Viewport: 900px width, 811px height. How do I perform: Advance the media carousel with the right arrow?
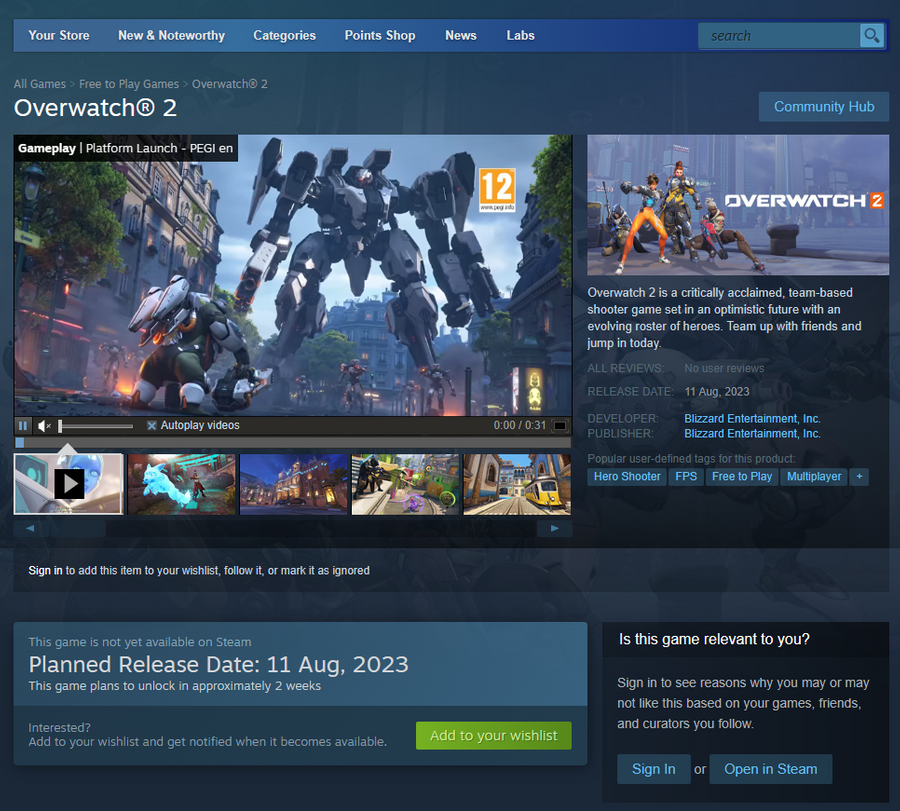click(555, 528)
